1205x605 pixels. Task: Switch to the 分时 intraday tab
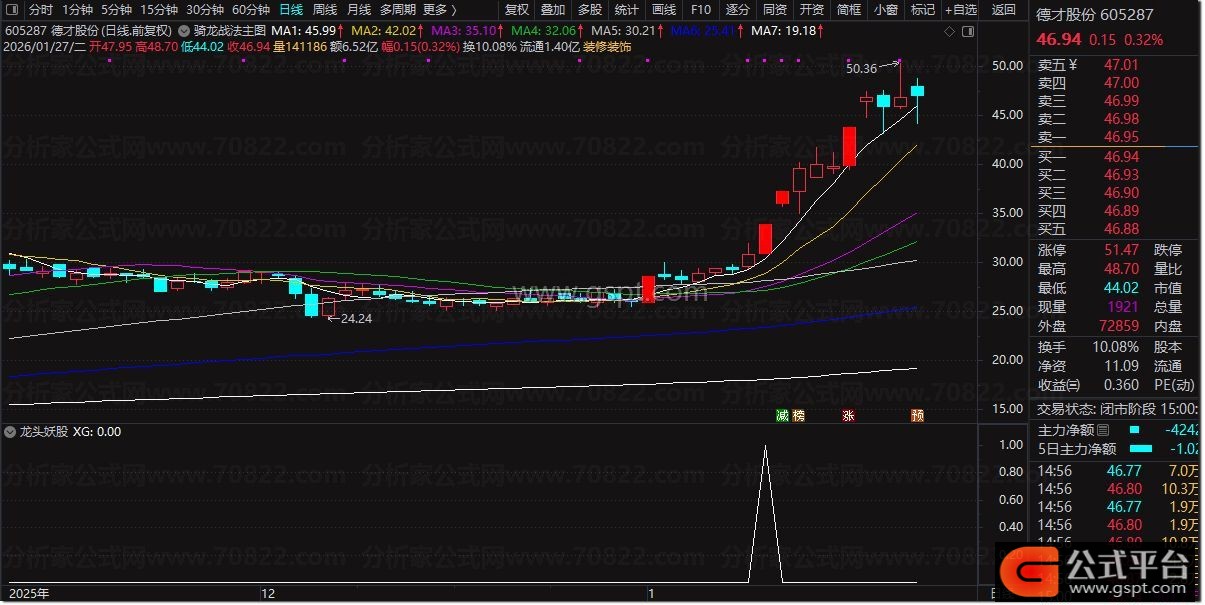pos(41,10)
